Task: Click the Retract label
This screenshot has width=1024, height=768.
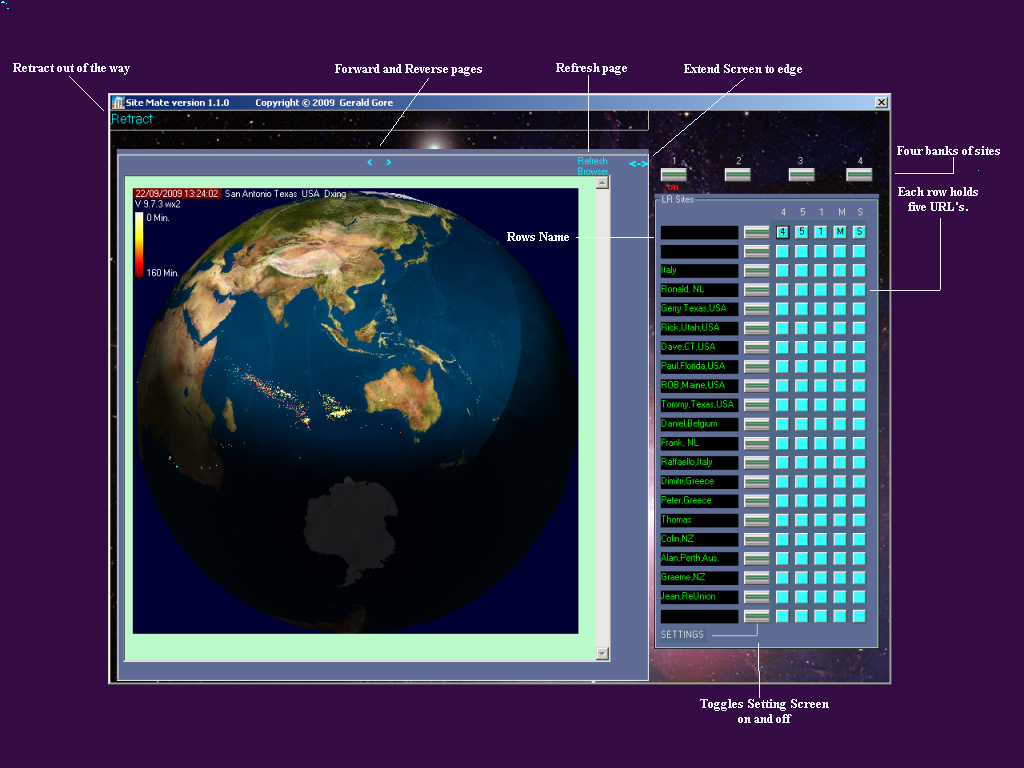Action: [x=132, y=119]
